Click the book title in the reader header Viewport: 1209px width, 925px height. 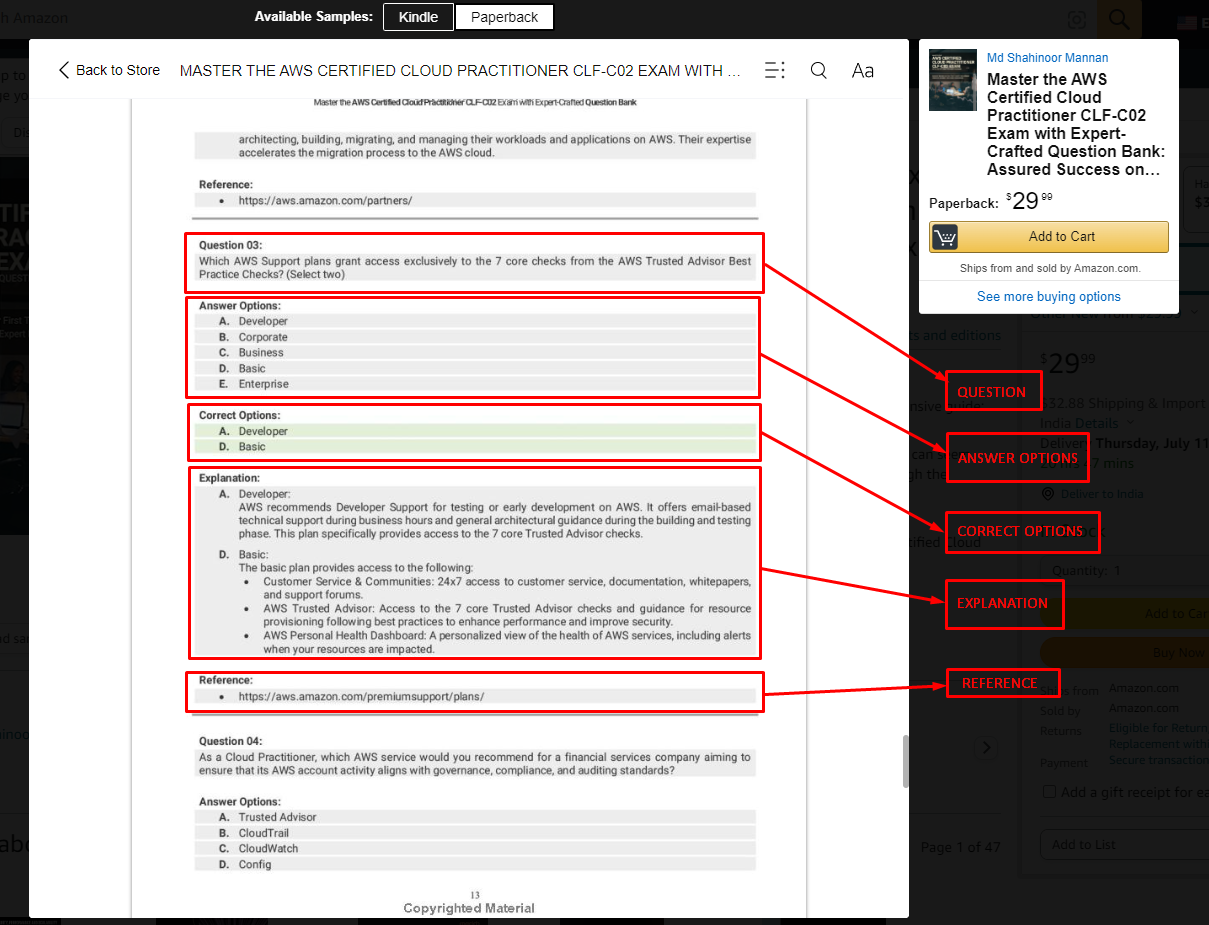[x=460, y=70]
